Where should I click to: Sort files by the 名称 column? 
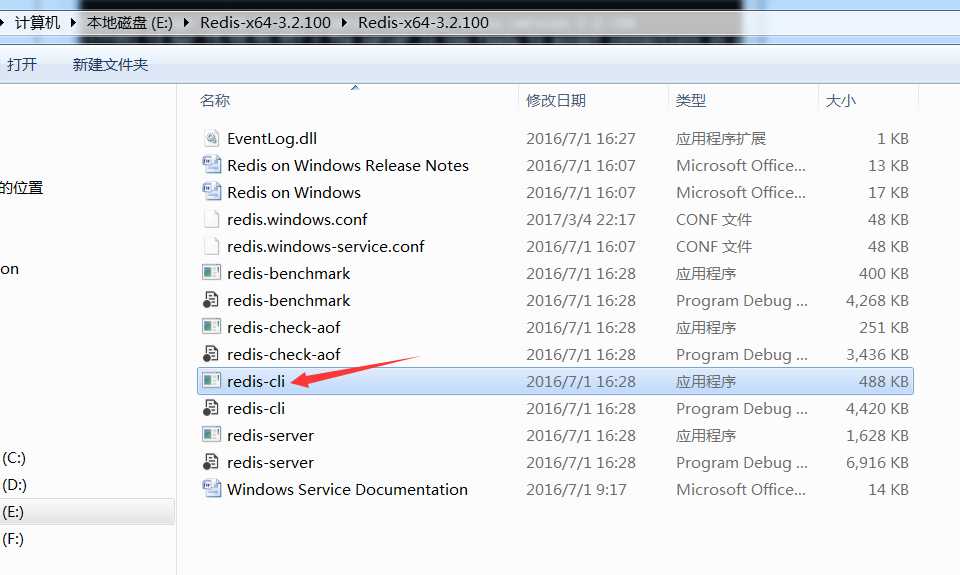point(215,100)
